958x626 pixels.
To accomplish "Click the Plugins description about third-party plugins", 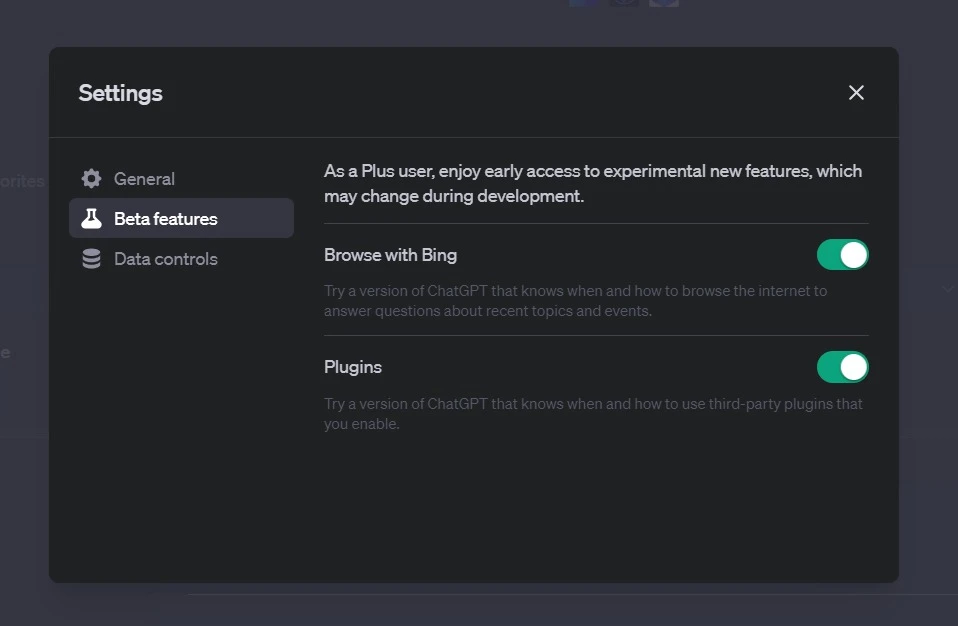I will [x=592, y=414].
